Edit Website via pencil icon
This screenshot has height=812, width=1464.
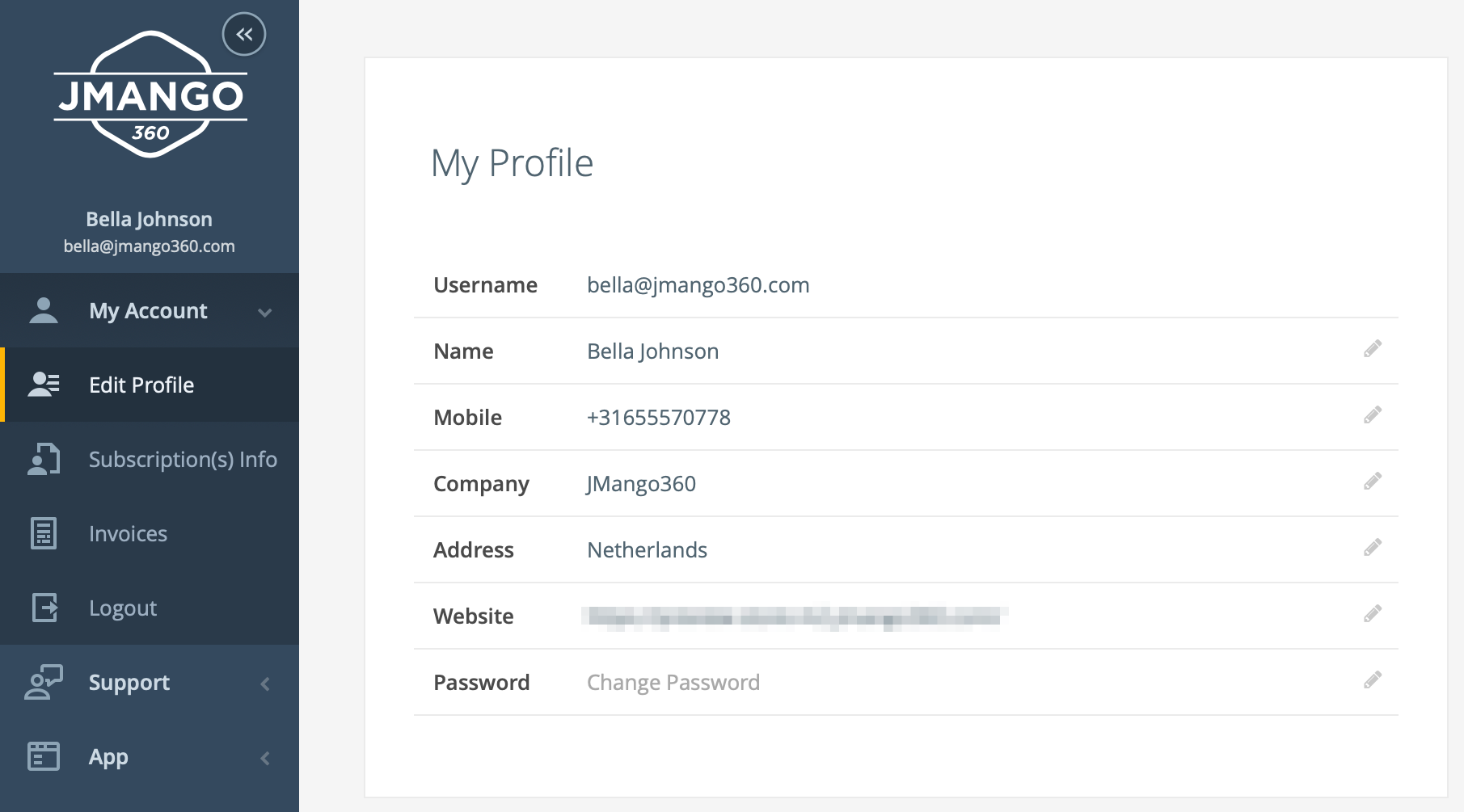[x=1373, y=614]
